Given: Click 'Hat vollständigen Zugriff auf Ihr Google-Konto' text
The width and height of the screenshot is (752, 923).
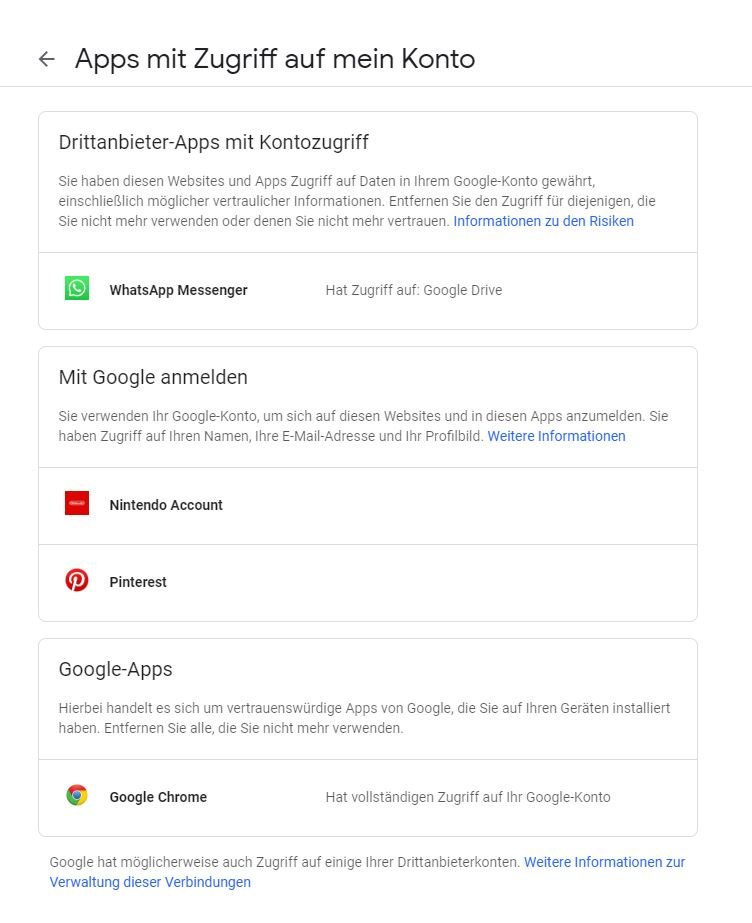Looking at the screenshot, I should 468,797.
